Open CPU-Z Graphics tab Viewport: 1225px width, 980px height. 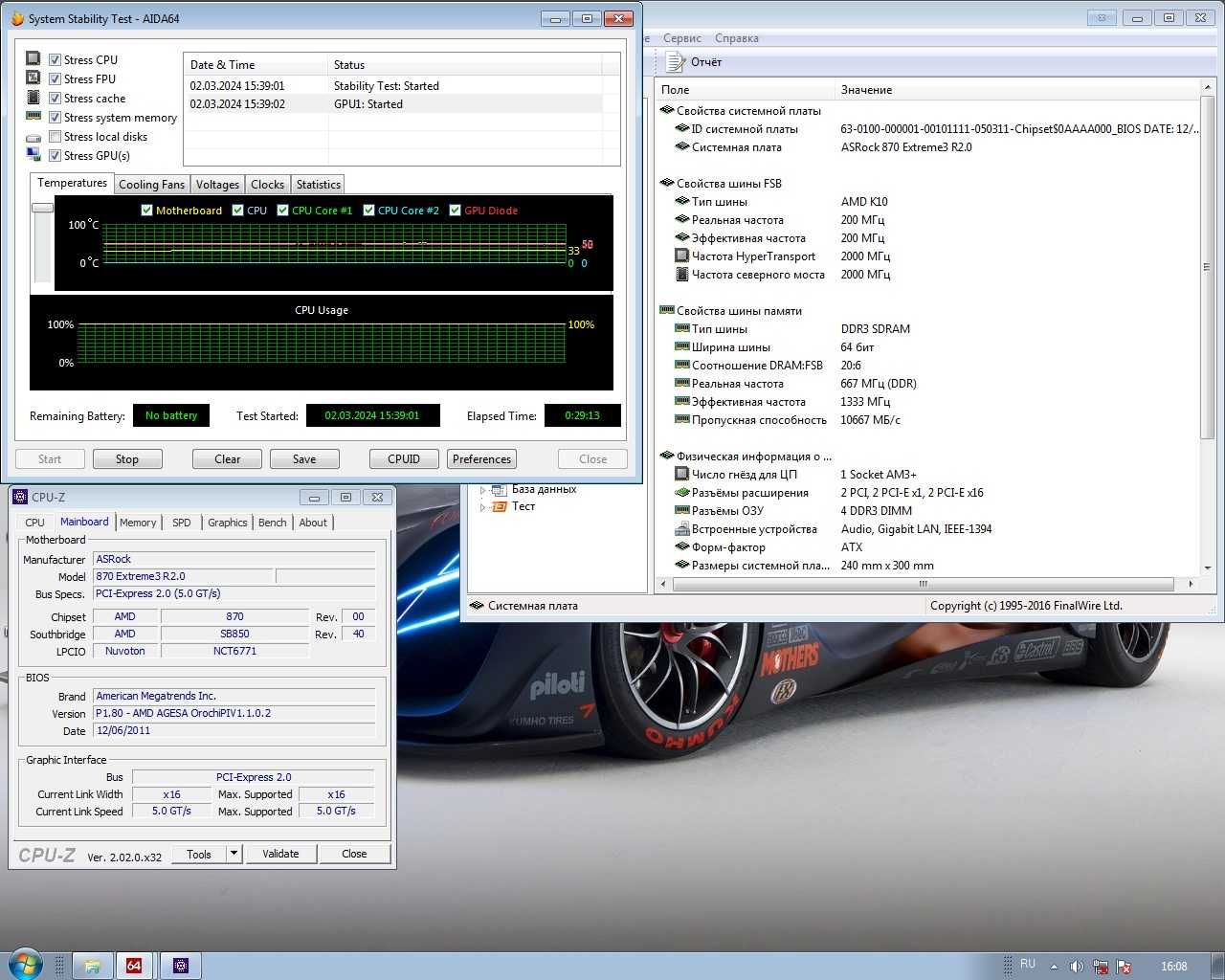pyautogui.click(x=227, y=523)
